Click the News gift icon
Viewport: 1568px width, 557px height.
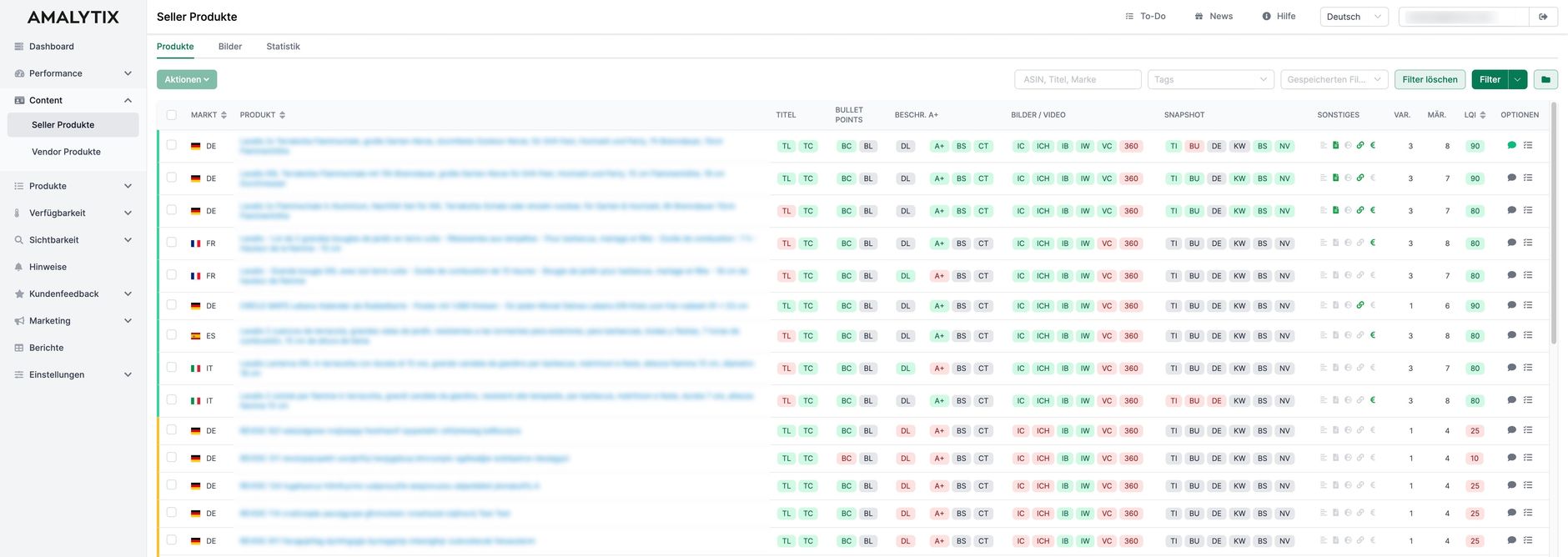click(x=1199, y=16)
